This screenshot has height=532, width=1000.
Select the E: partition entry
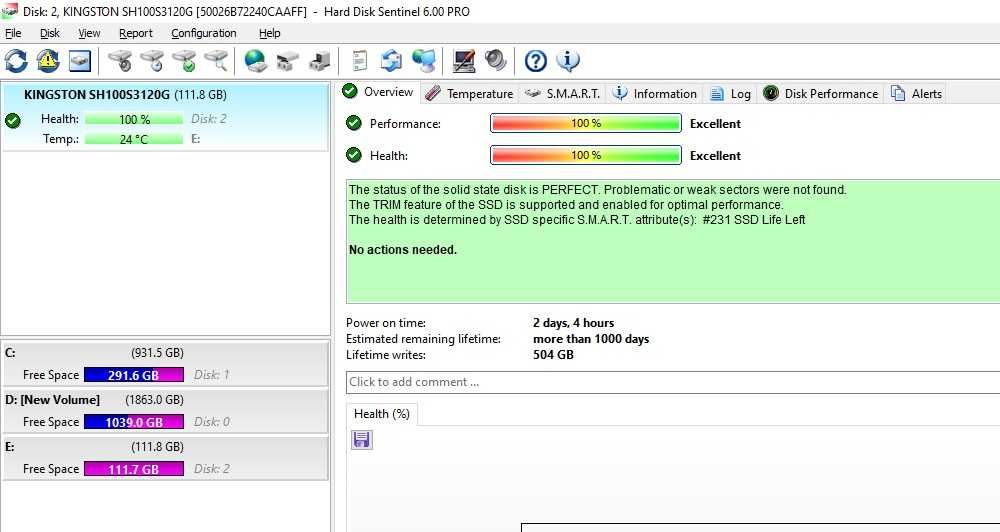pyautogui.click(x=165, y=458)
